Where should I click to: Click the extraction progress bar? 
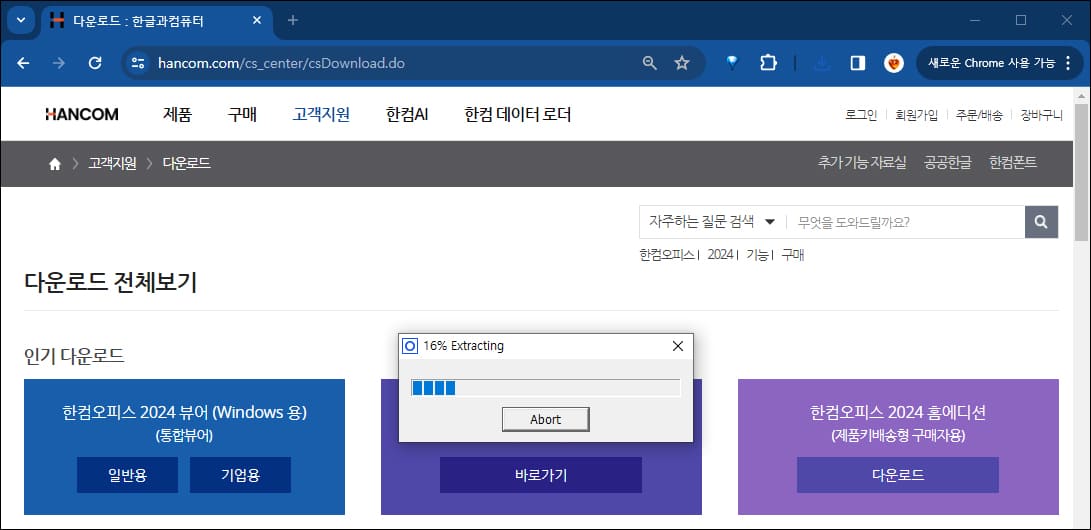click(546, 388)
